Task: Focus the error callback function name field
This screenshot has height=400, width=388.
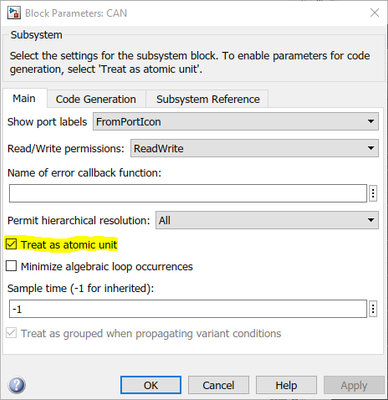Action: coord(188,193)
